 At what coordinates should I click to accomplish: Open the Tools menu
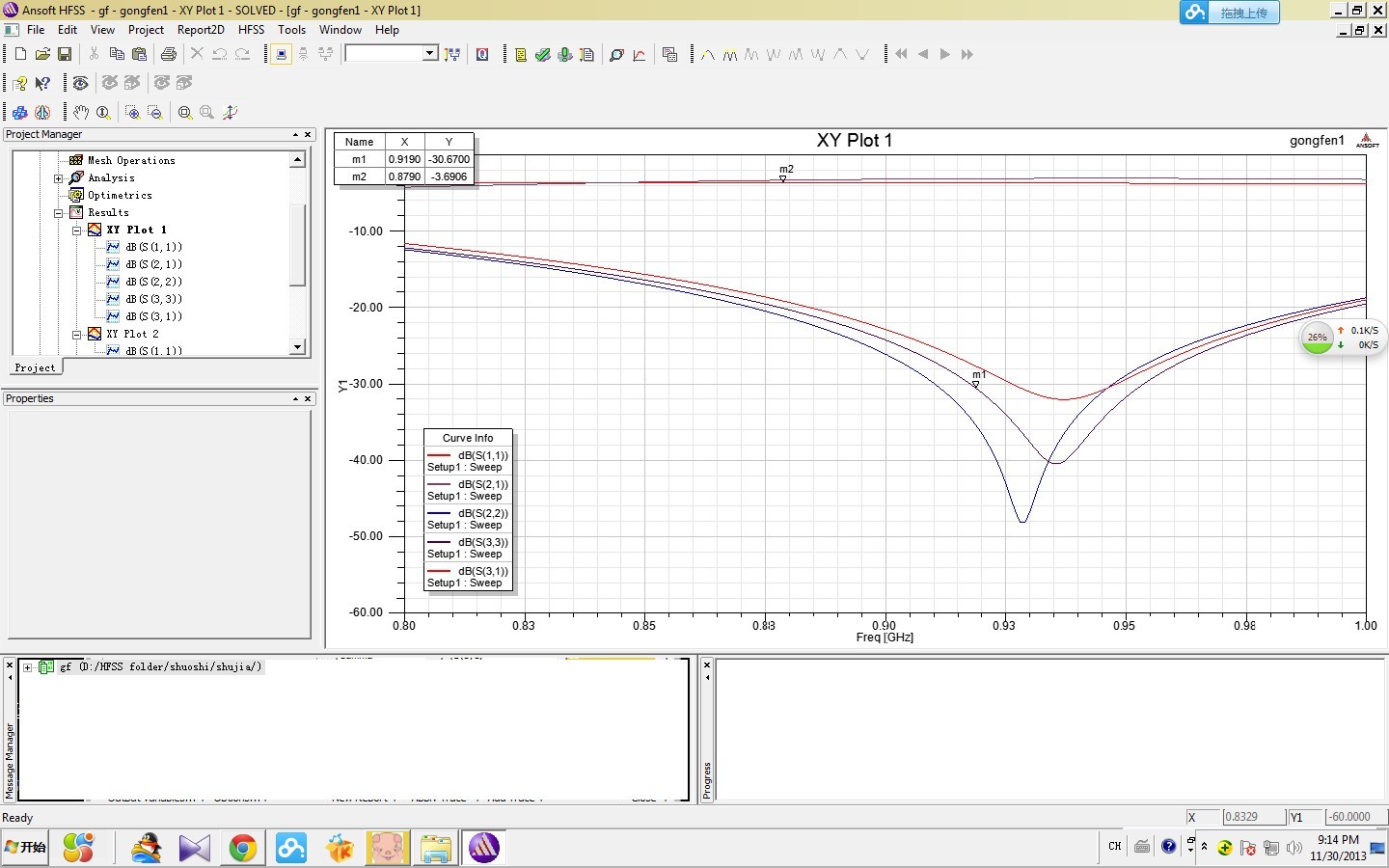click(292, 30)
